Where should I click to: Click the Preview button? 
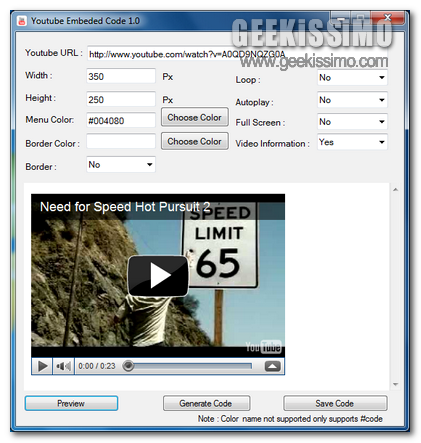(x=71, y=403)
